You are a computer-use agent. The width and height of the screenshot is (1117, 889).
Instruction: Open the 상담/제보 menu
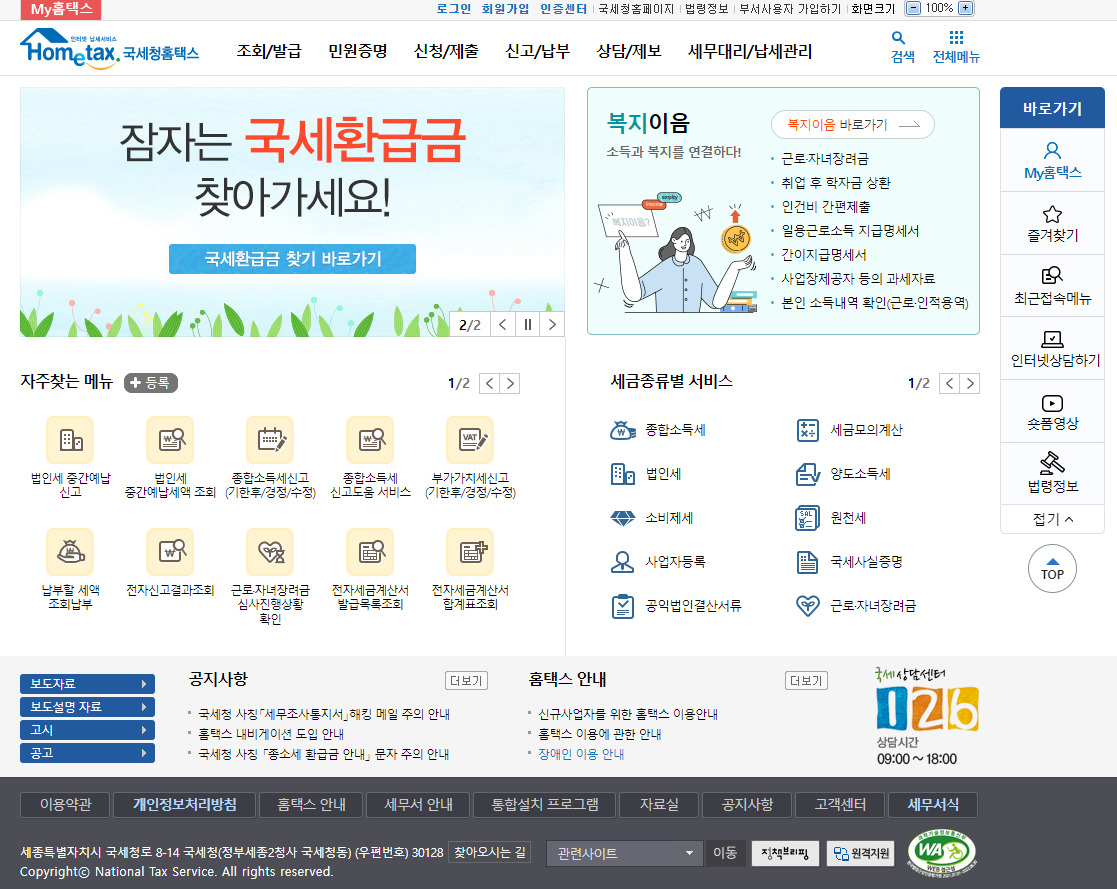click(629, 51)
